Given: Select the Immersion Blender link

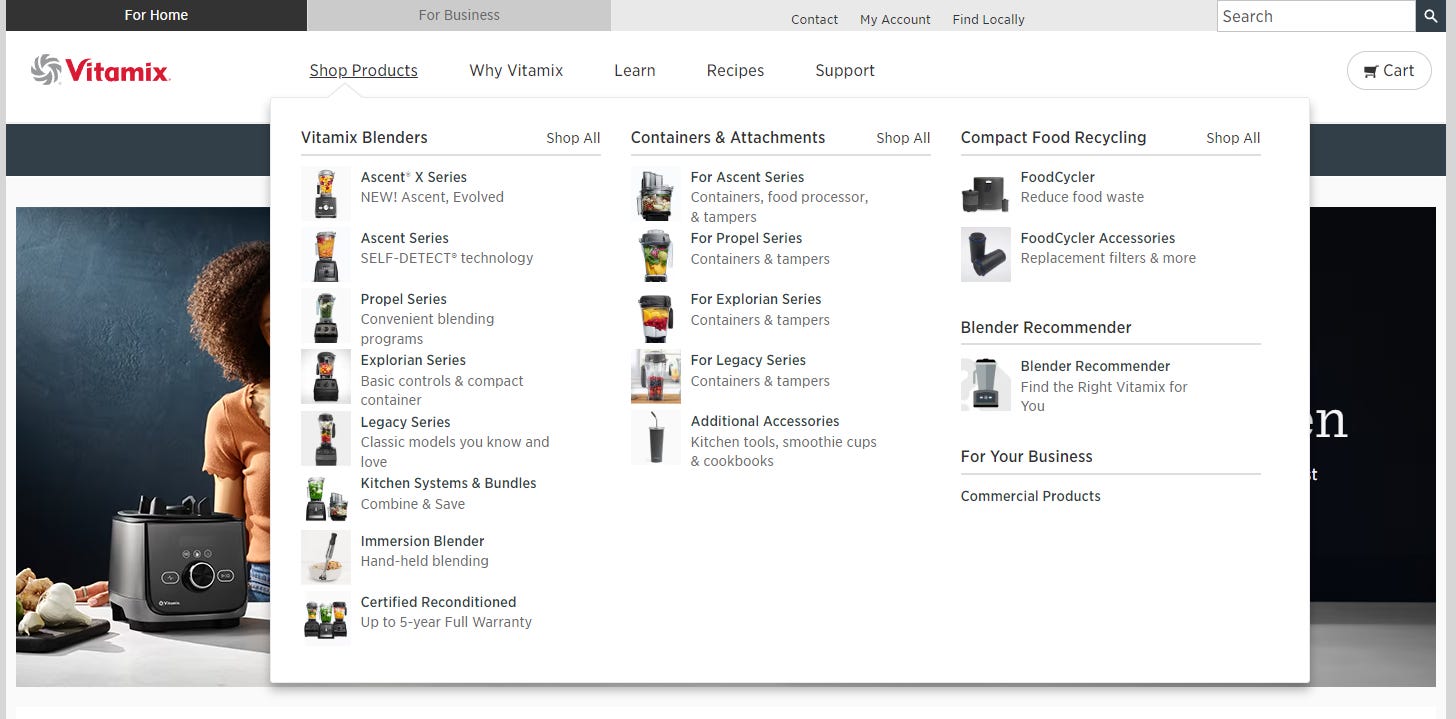Looking at the screenshot, I should [422, 541].
